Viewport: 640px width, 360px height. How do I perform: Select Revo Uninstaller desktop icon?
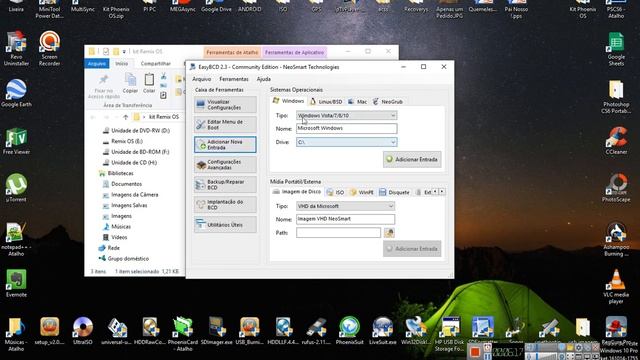tap(16, 48)
